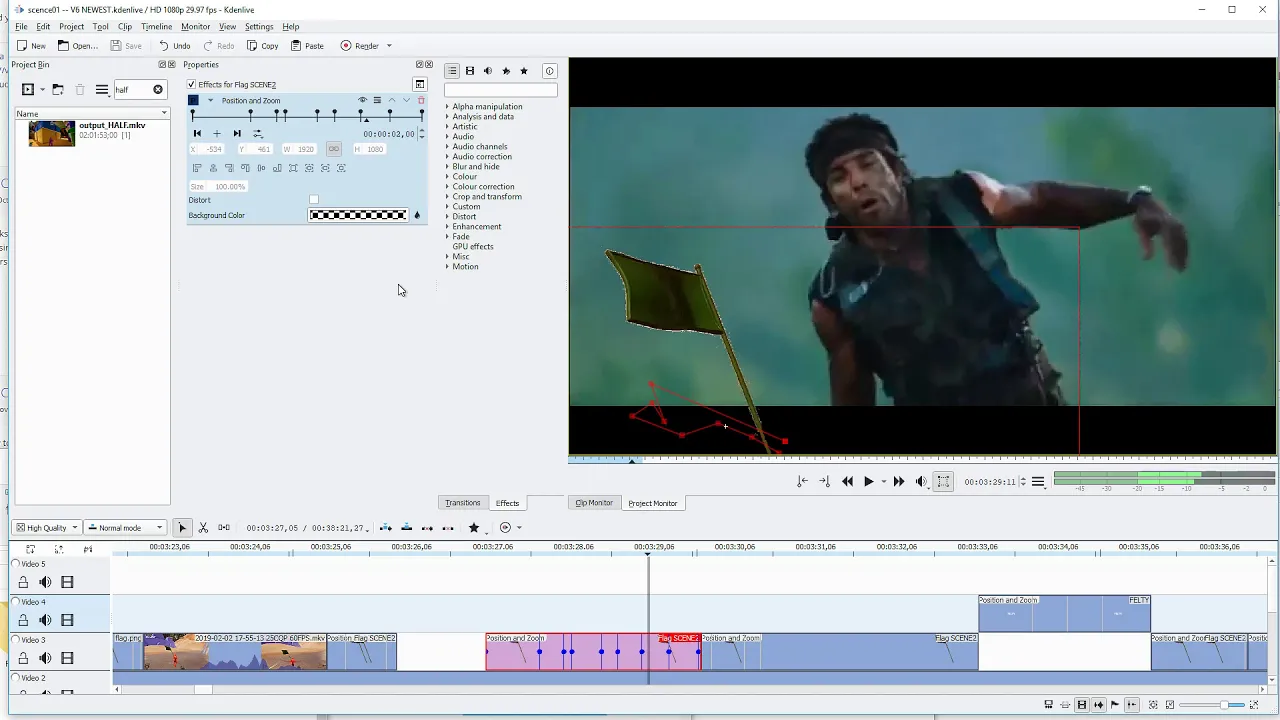
Task: Toggle Position and Zoom effect visibility eye
Action: [x=363, y=100]
